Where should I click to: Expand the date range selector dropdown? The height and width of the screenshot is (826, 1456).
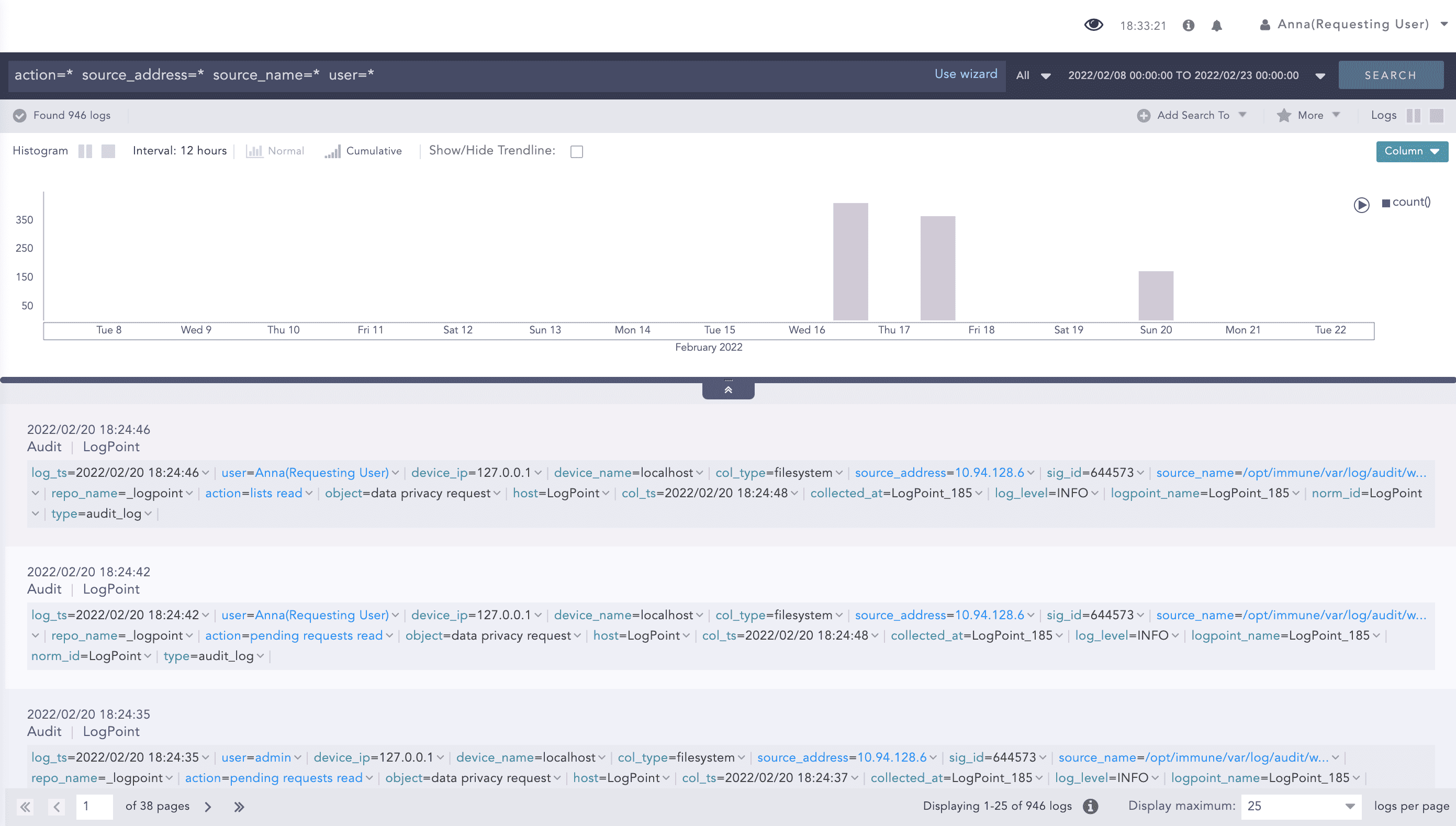tap(1320, 75)
